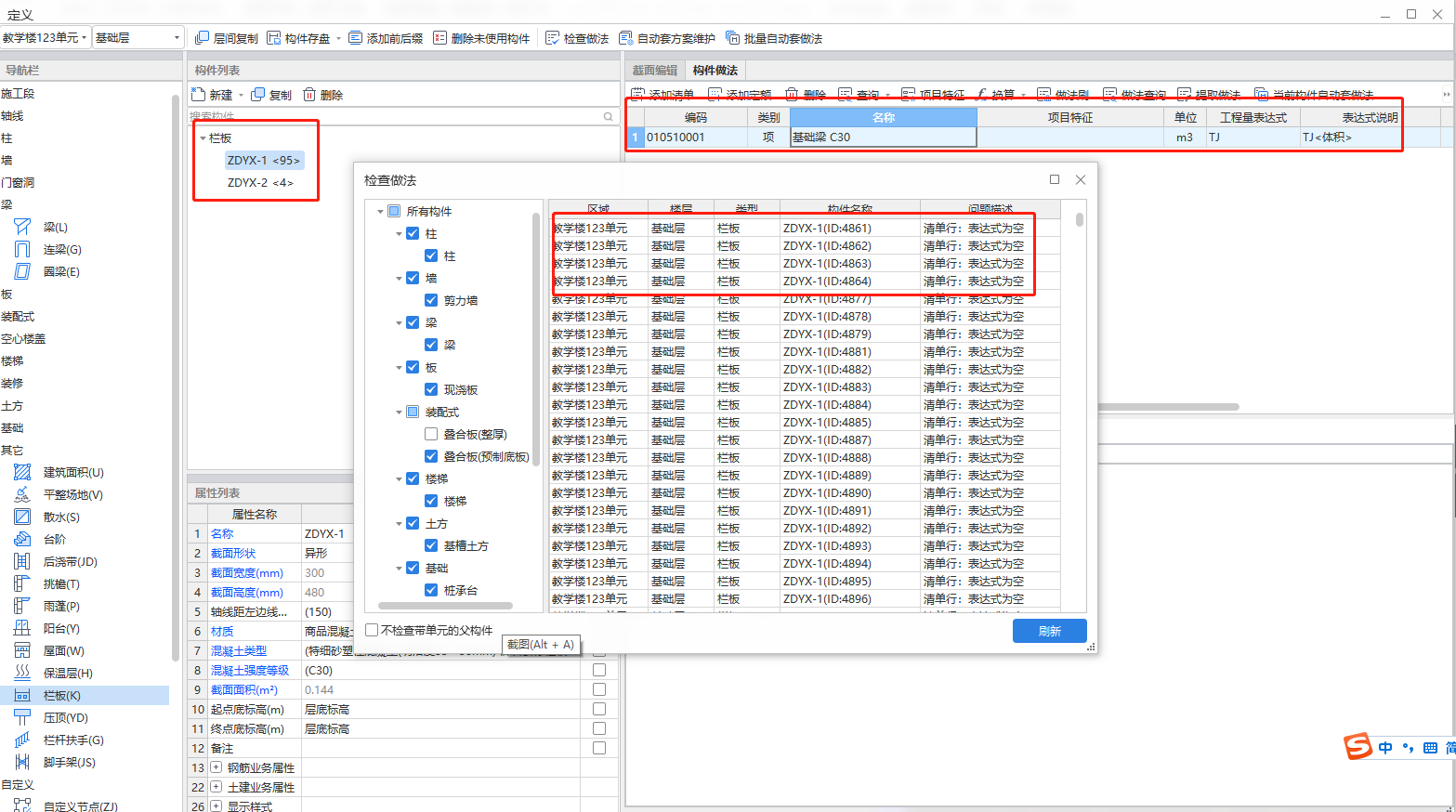Select 脚手架(JS) in the navigation bar
The width and height of the screenshot is (1456, 812).
(69, 762)
